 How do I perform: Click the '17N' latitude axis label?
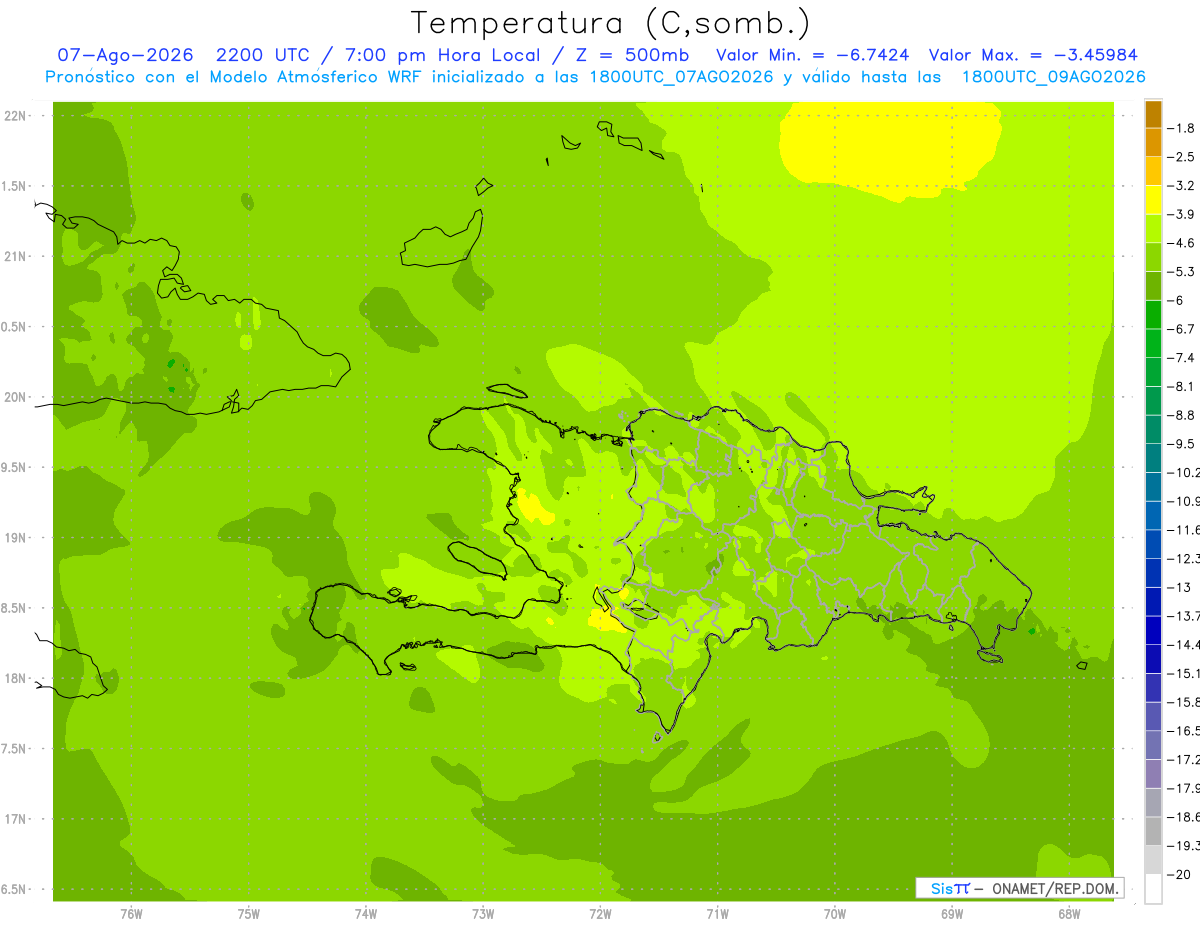16,819
